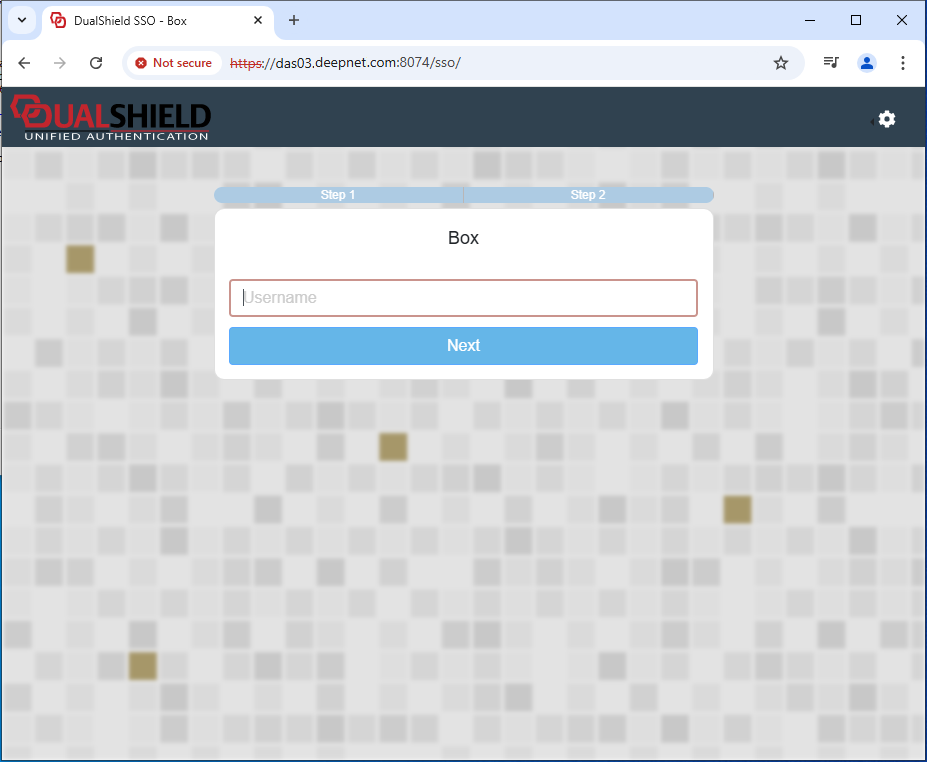
Task: Click the Not secure site info chip
Action: (174, 63)
